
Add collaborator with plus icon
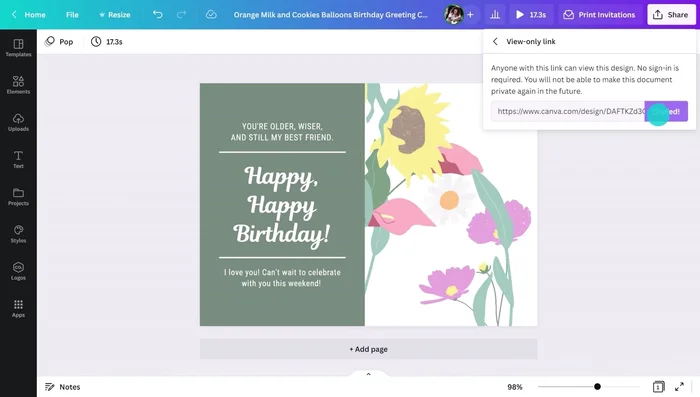[470, 15]
